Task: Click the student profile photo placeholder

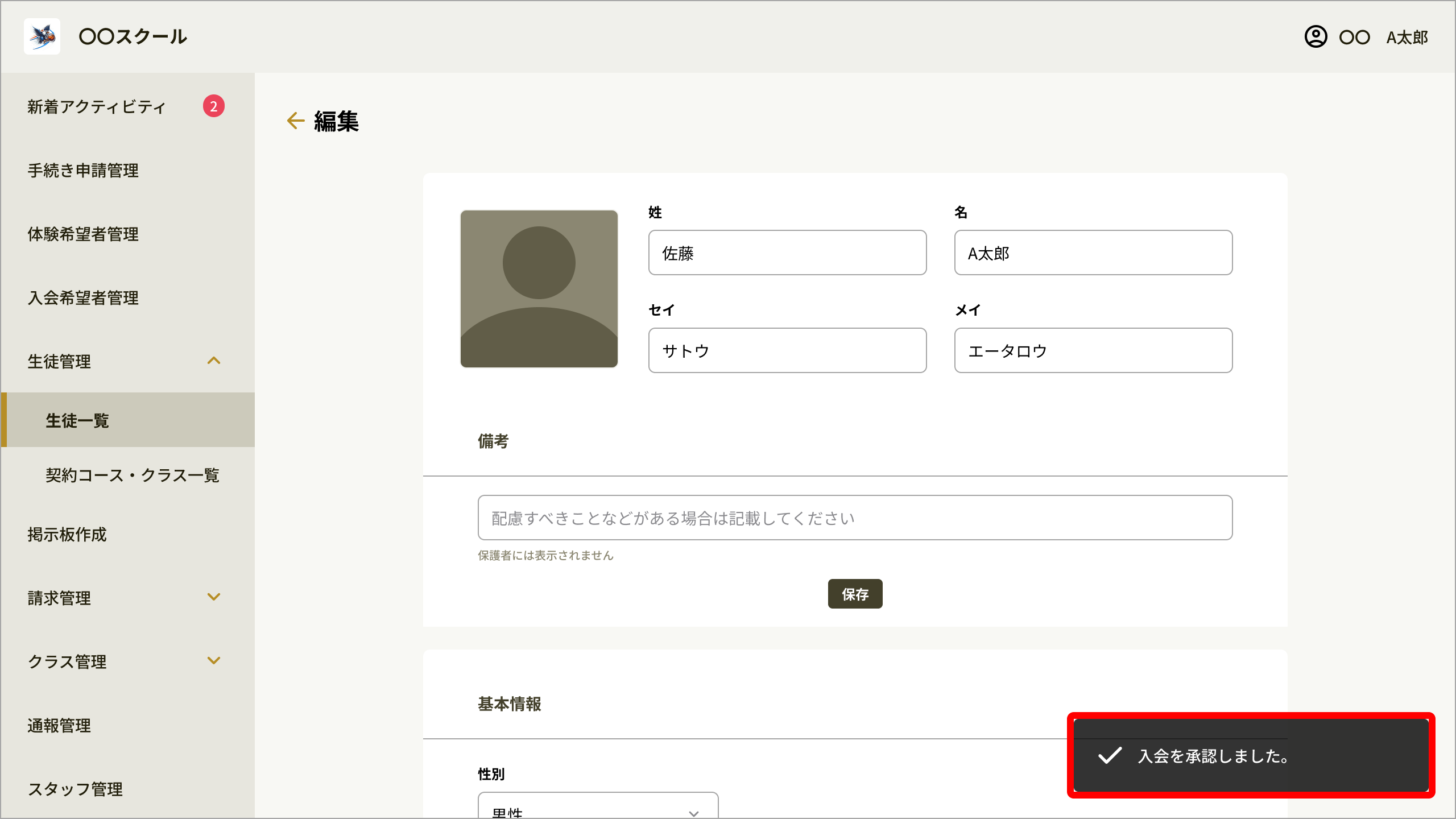Action: [539, 289]
